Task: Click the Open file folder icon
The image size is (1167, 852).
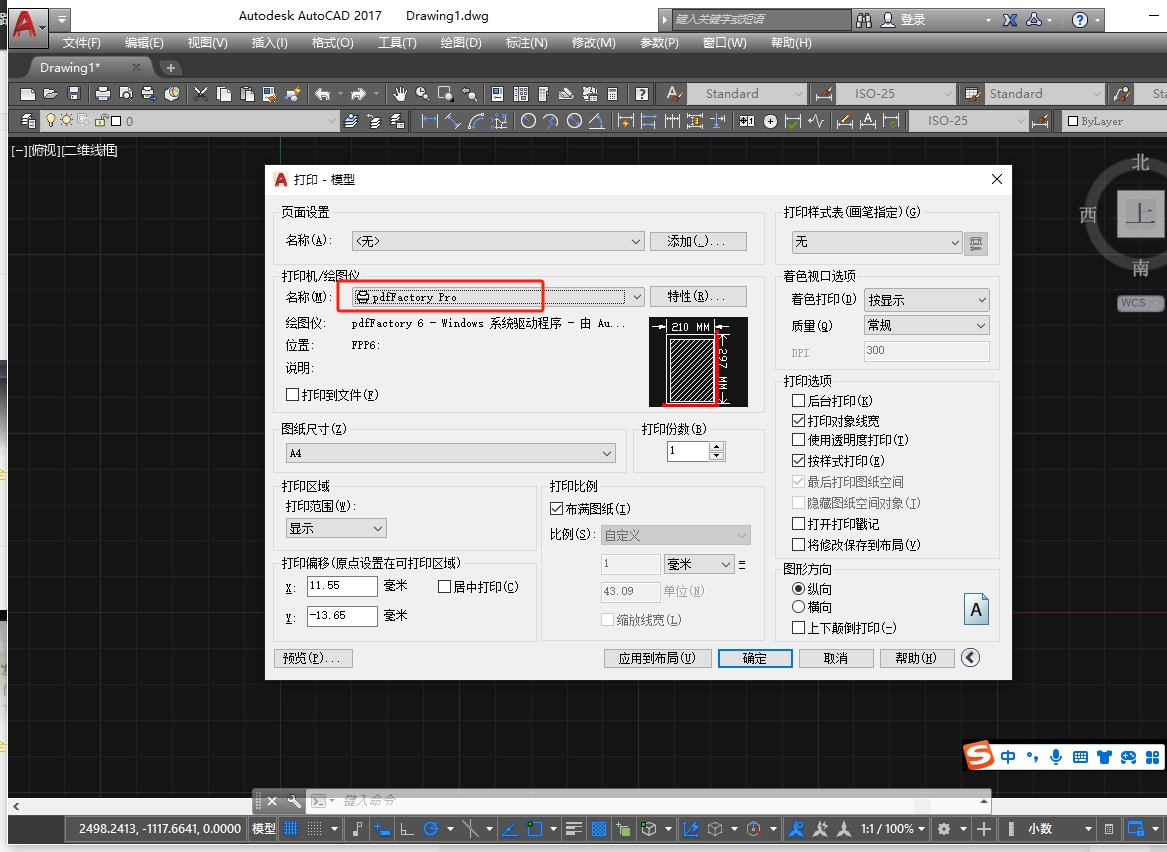Action: pyautogui.click(x=51, y=94)
